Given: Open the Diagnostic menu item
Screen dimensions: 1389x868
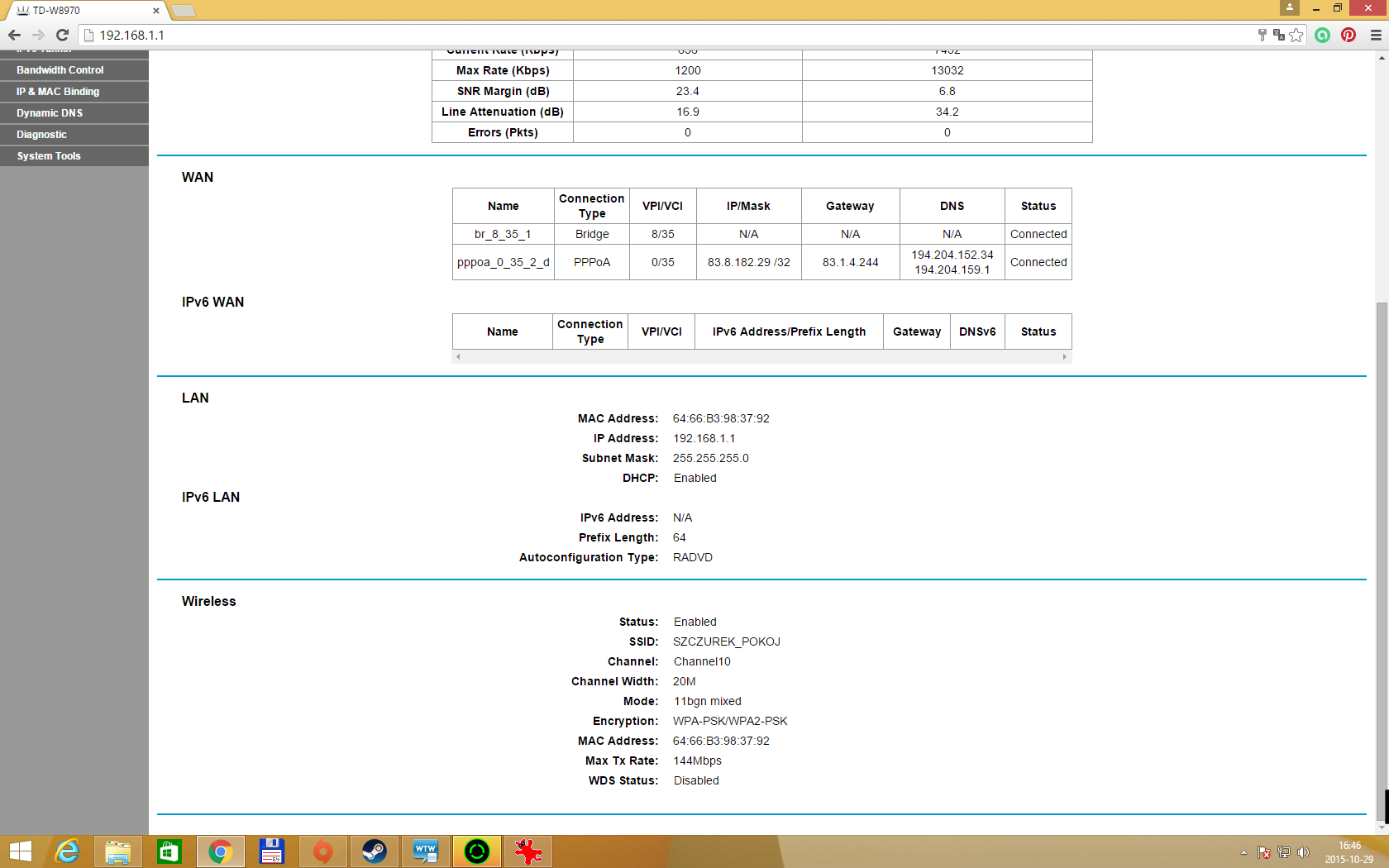Looking at the screenshot, I should tap(41, 135).
